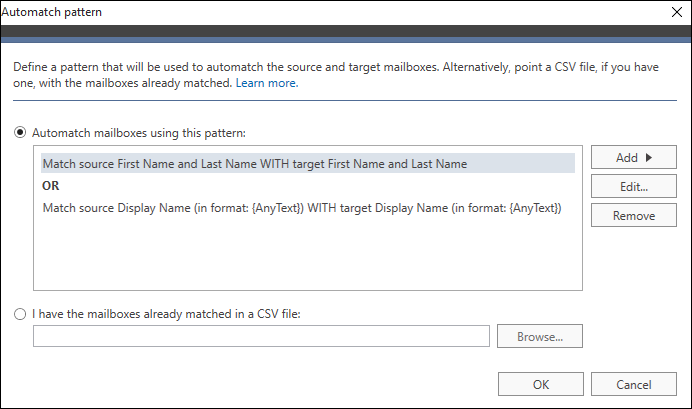This screenshot has width=692, height=409.
Task: Select the Automatch mailboxes pattern radio button
Action: point(20,132)
